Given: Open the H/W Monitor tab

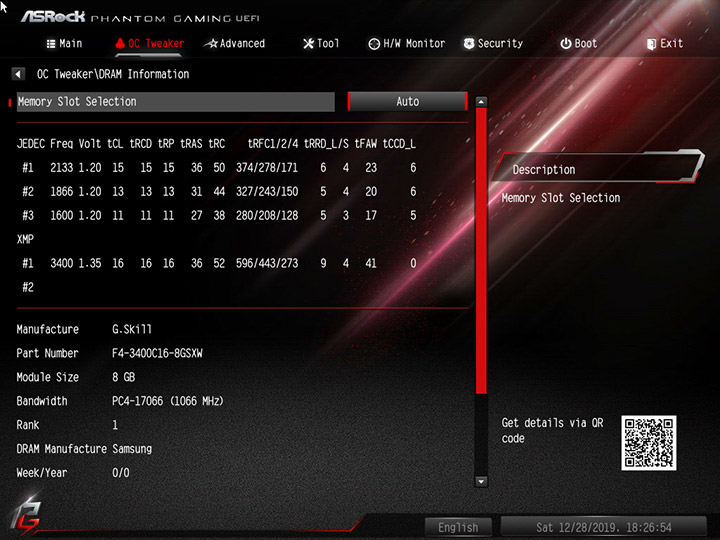Looking at the screenshot, I should point(407,44).
